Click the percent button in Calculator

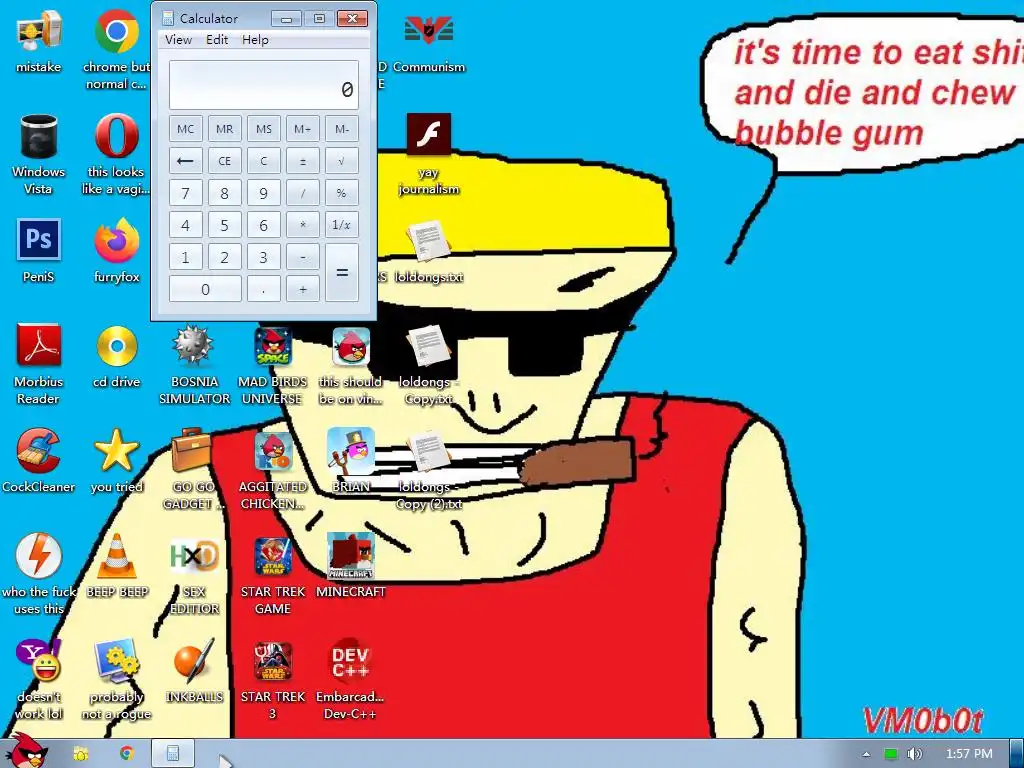pyautogui.click(x=342, y=193)
